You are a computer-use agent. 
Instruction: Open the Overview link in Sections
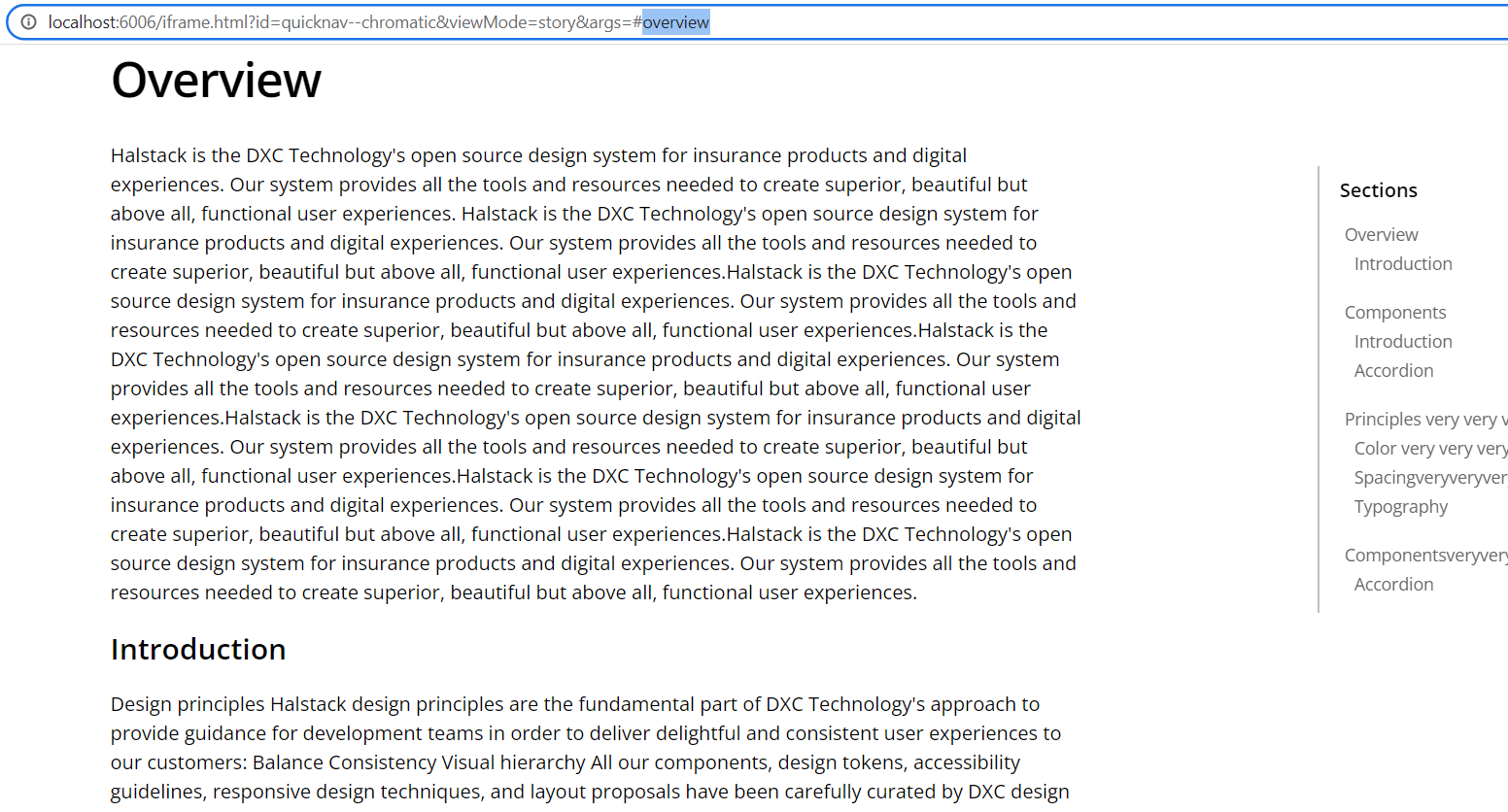[x=1381, y=234]
